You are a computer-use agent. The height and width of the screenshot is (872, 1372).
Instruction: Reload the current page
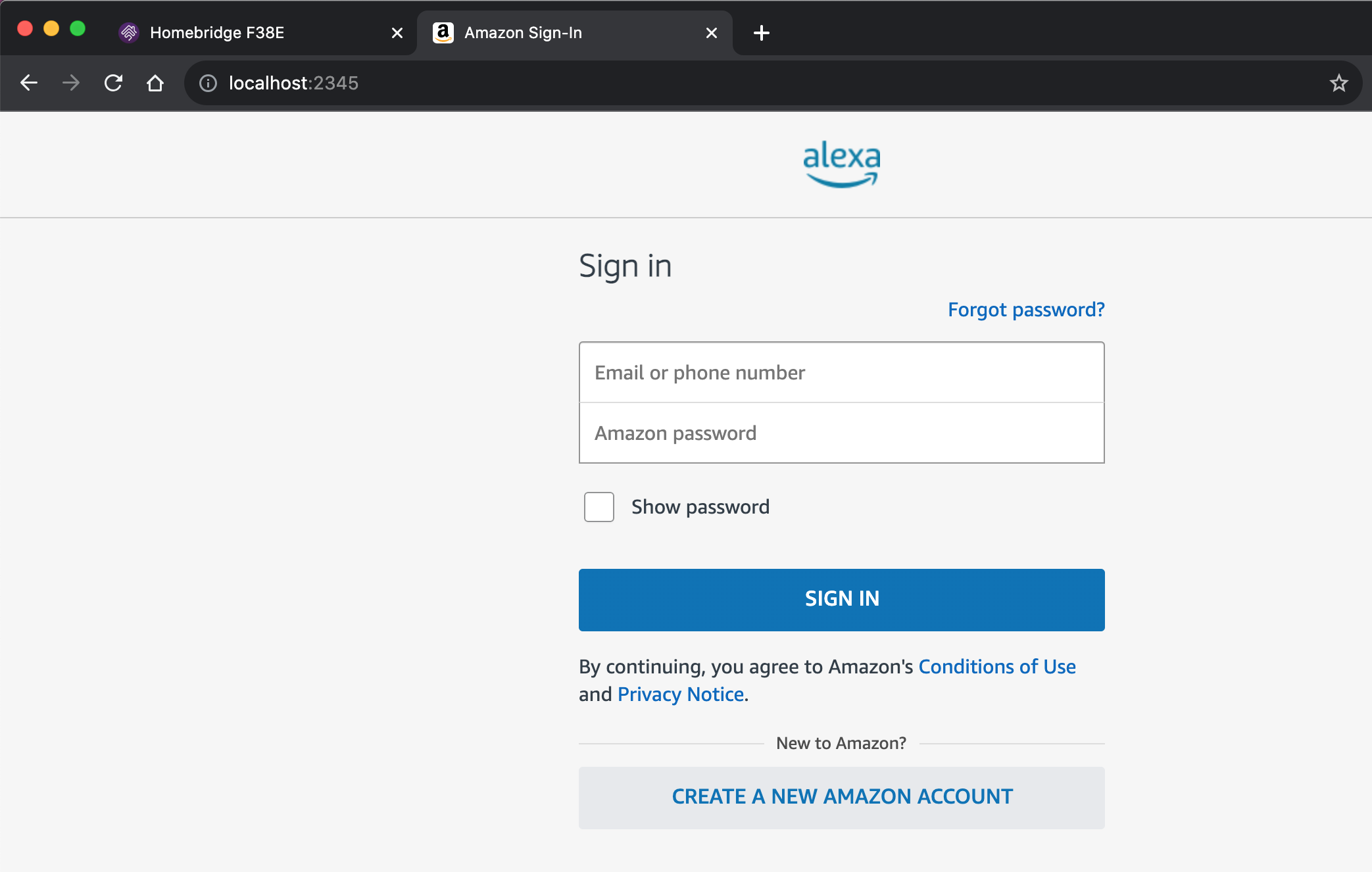[x=113, y=83]
